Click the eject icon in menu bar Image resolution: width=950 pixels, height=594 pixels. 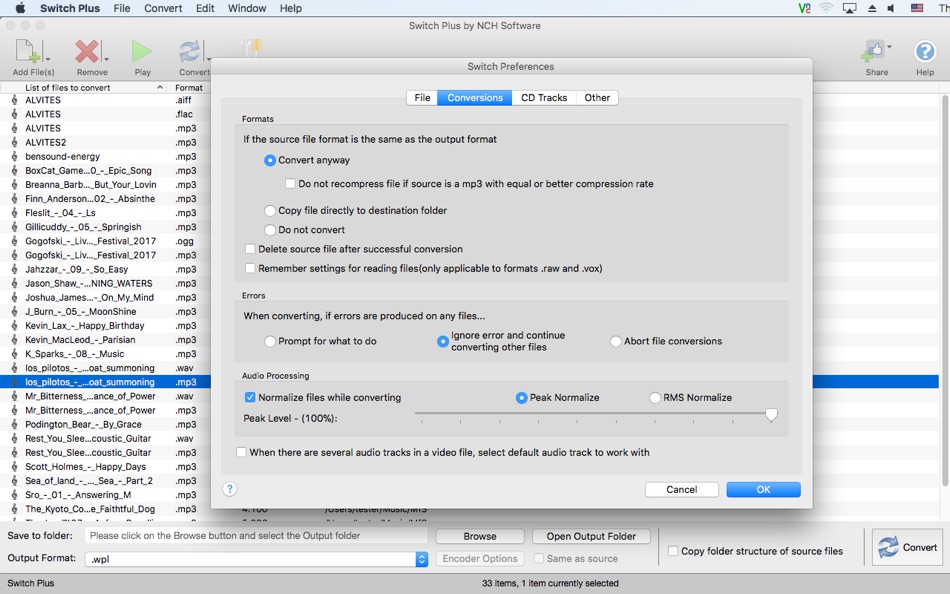[872, 8]
